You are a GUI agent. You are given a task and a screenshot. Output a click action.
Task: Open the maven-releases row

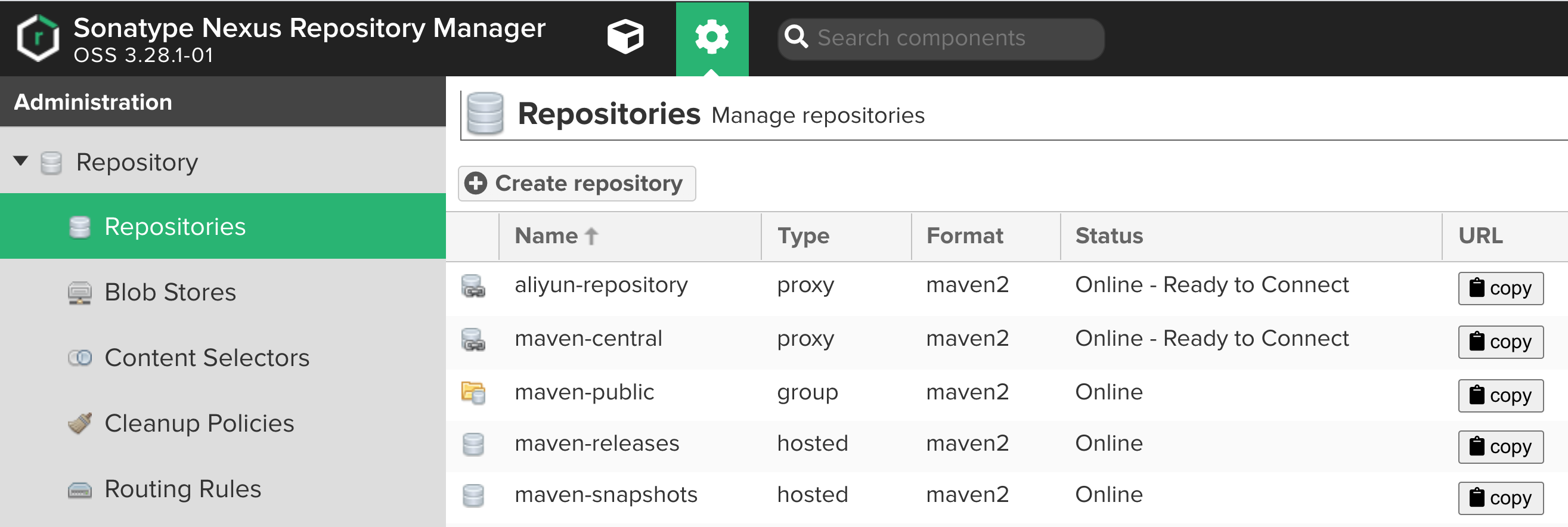[x=1007, y=446]
